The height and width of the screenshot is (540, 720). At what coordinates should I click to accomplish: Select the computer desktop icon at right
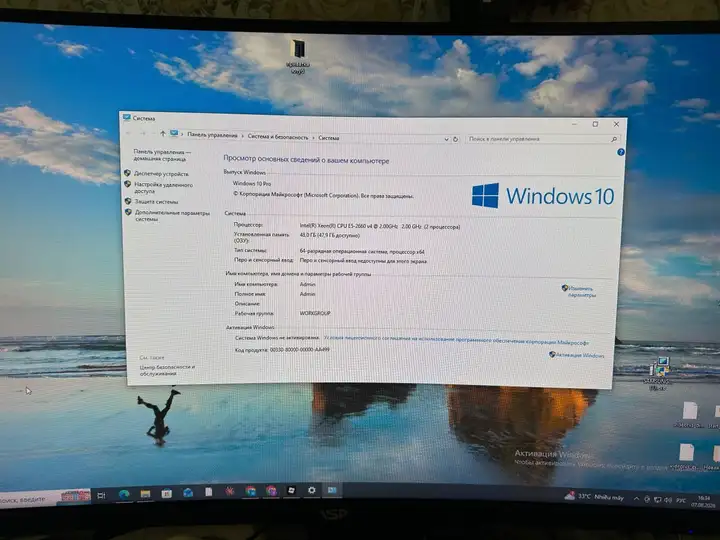659,374
